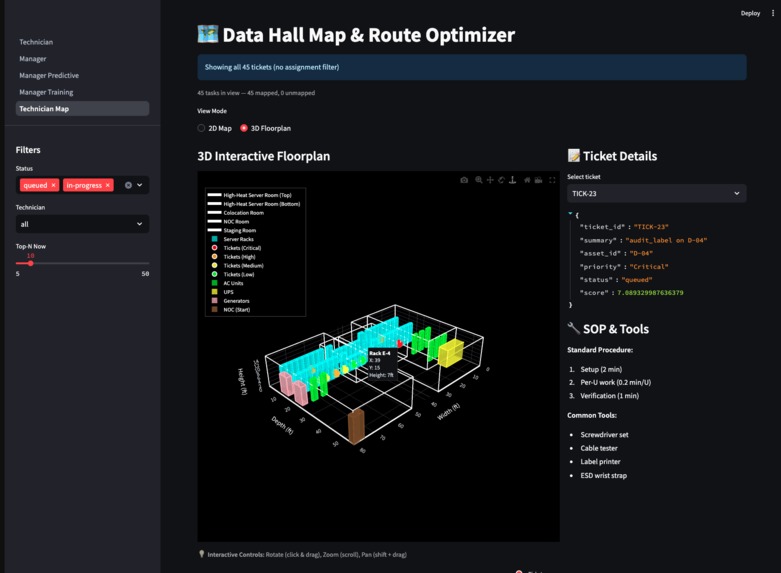This screenshot has height=573, width=781.
Task: Open the three-dot main menu
Action: pos(773,13)
